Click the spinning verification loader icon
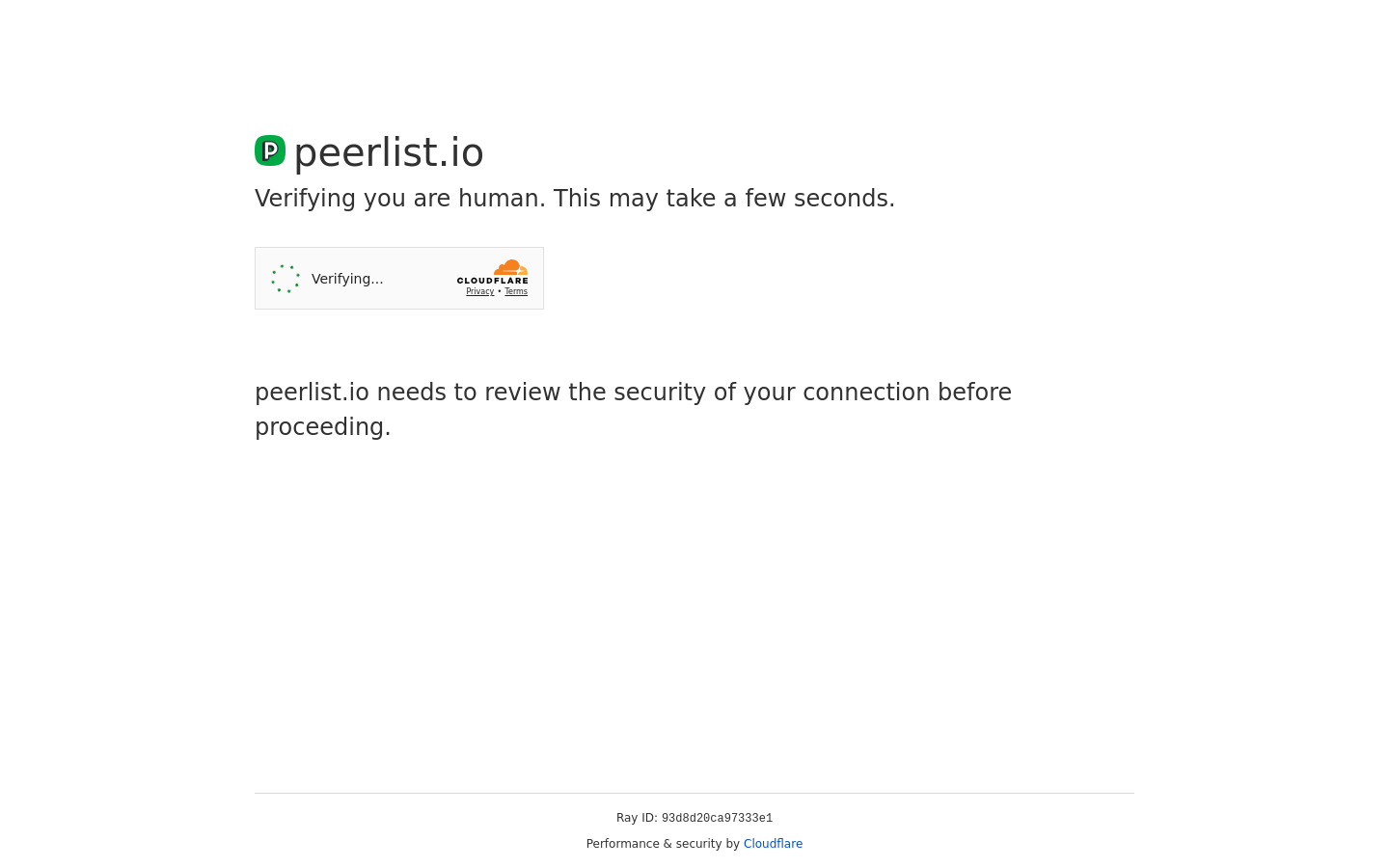 point(286,279)
